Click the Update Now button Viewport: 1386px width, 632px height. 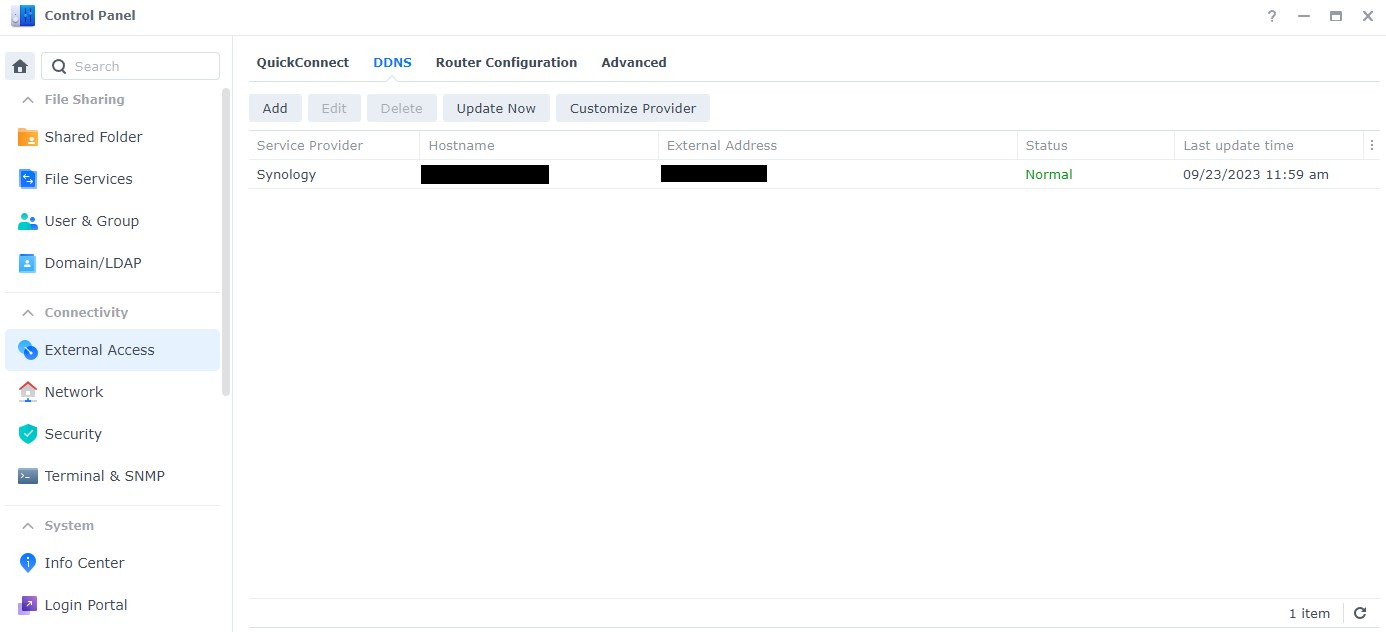(x=496, y=108)
